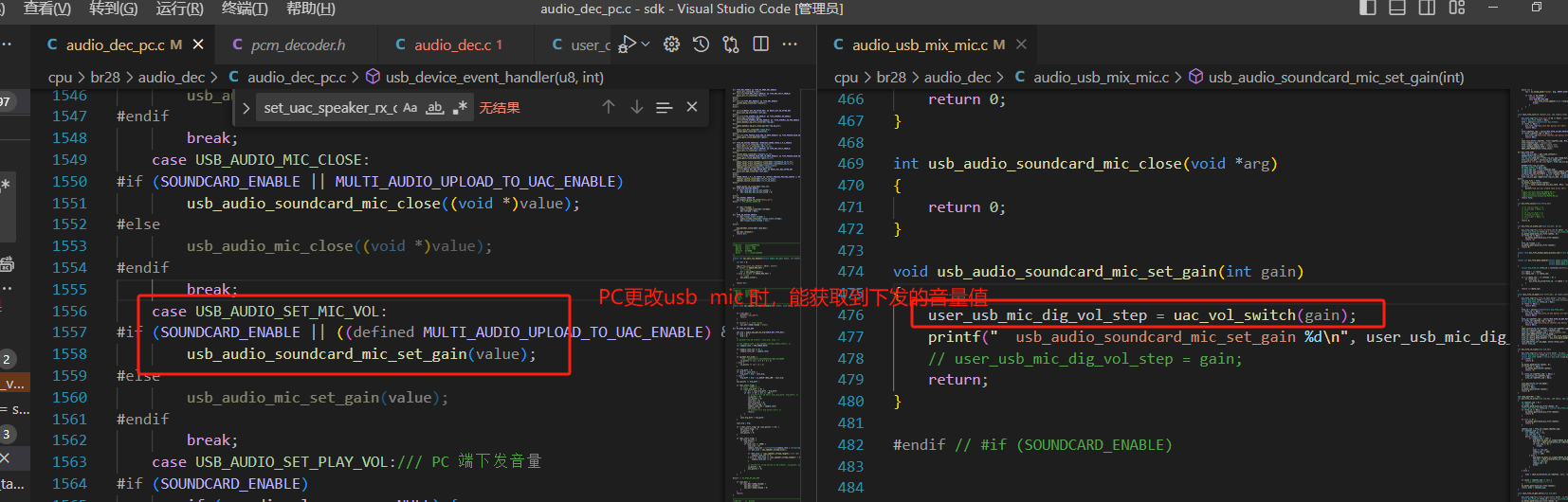Viewport: 1568px width, 502px height.
Task: Click 'user_usb_mic_dig_vol_step = uac_vol_switch(gain);' line
Action: point(1141,315)
